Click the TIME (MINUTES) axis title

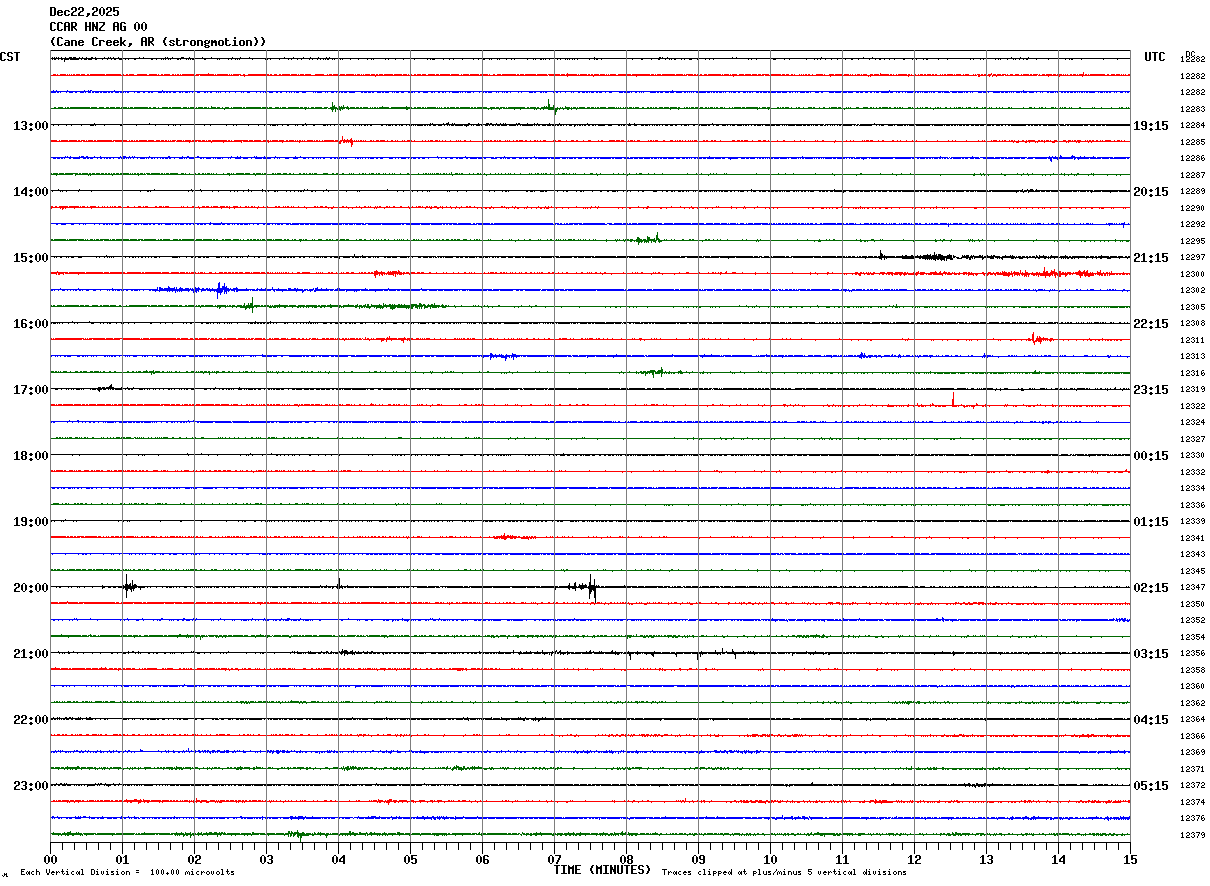coord(602,870)
